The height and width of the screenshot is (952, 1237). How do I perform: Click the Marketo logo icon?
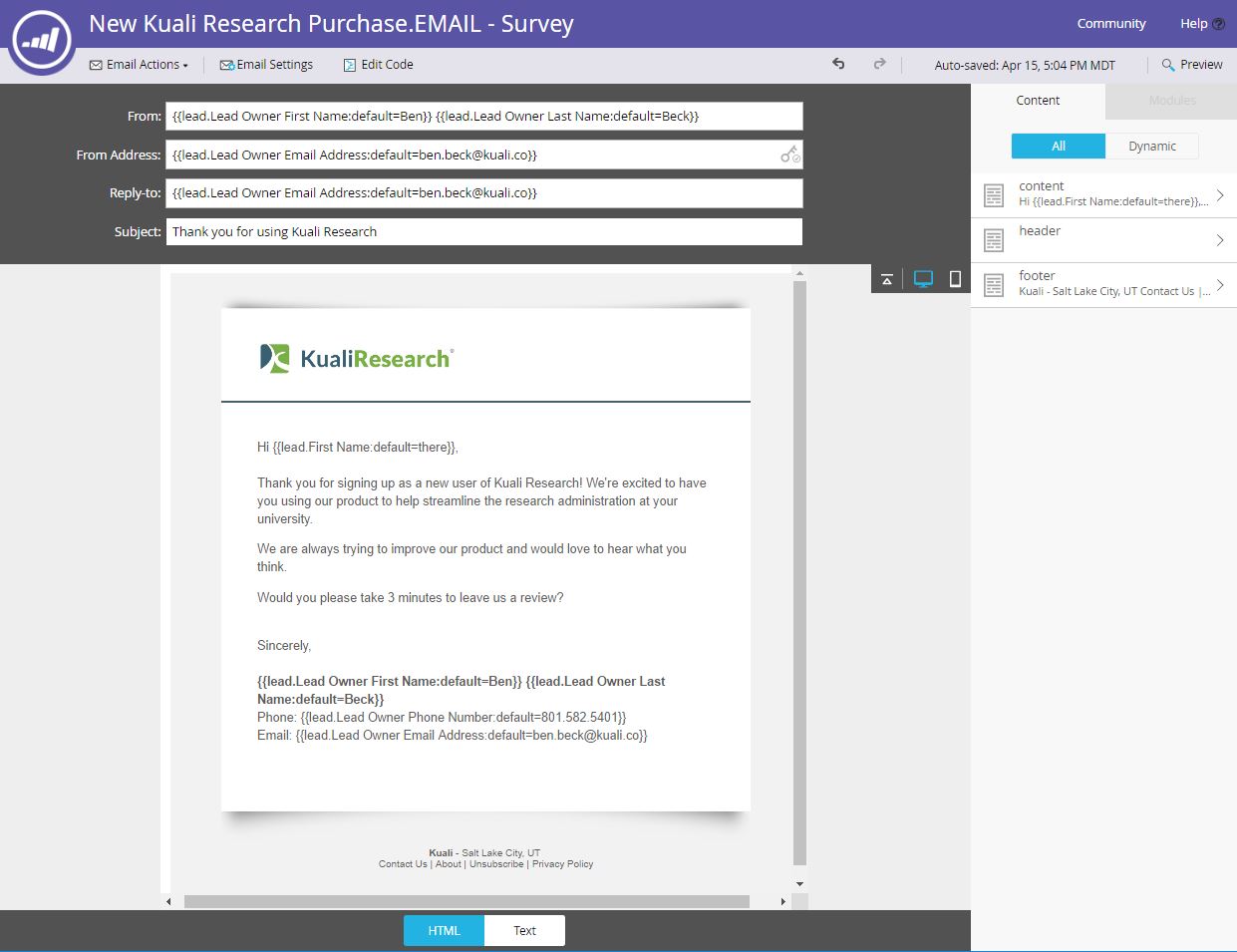coord(42,40)
